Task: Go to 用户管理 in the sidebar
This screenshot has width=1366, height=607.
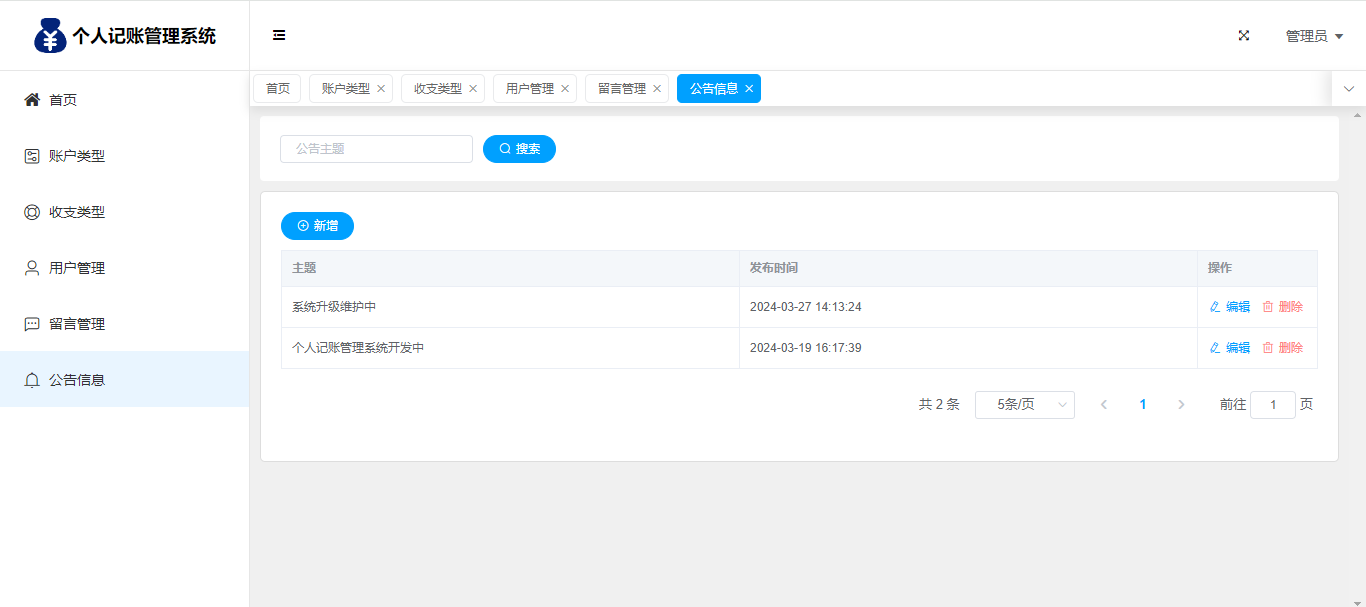Action: pos(76,268)
